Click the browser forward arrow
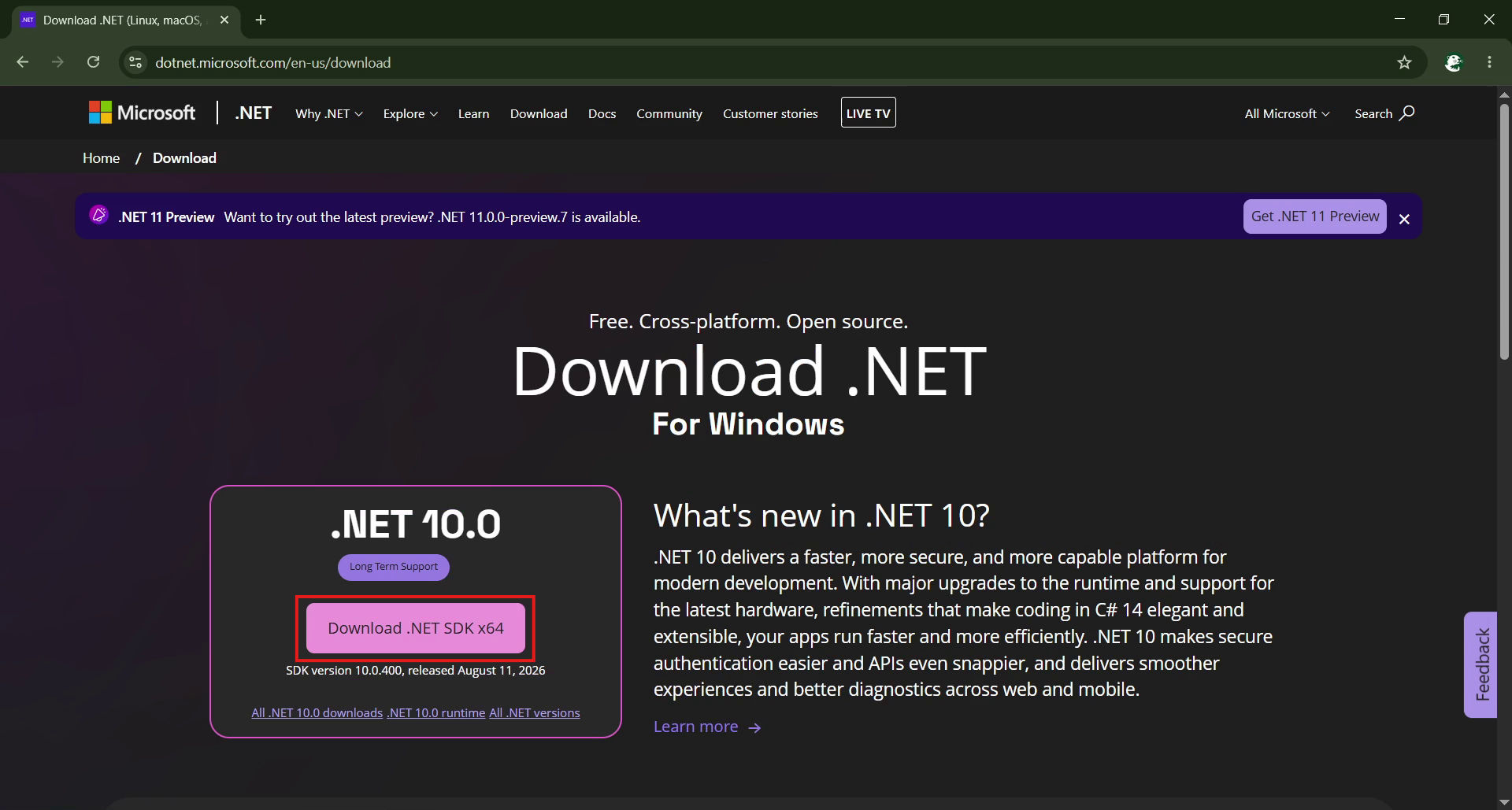The width and height of the screenshot is (1512, 810). point(57,62)
